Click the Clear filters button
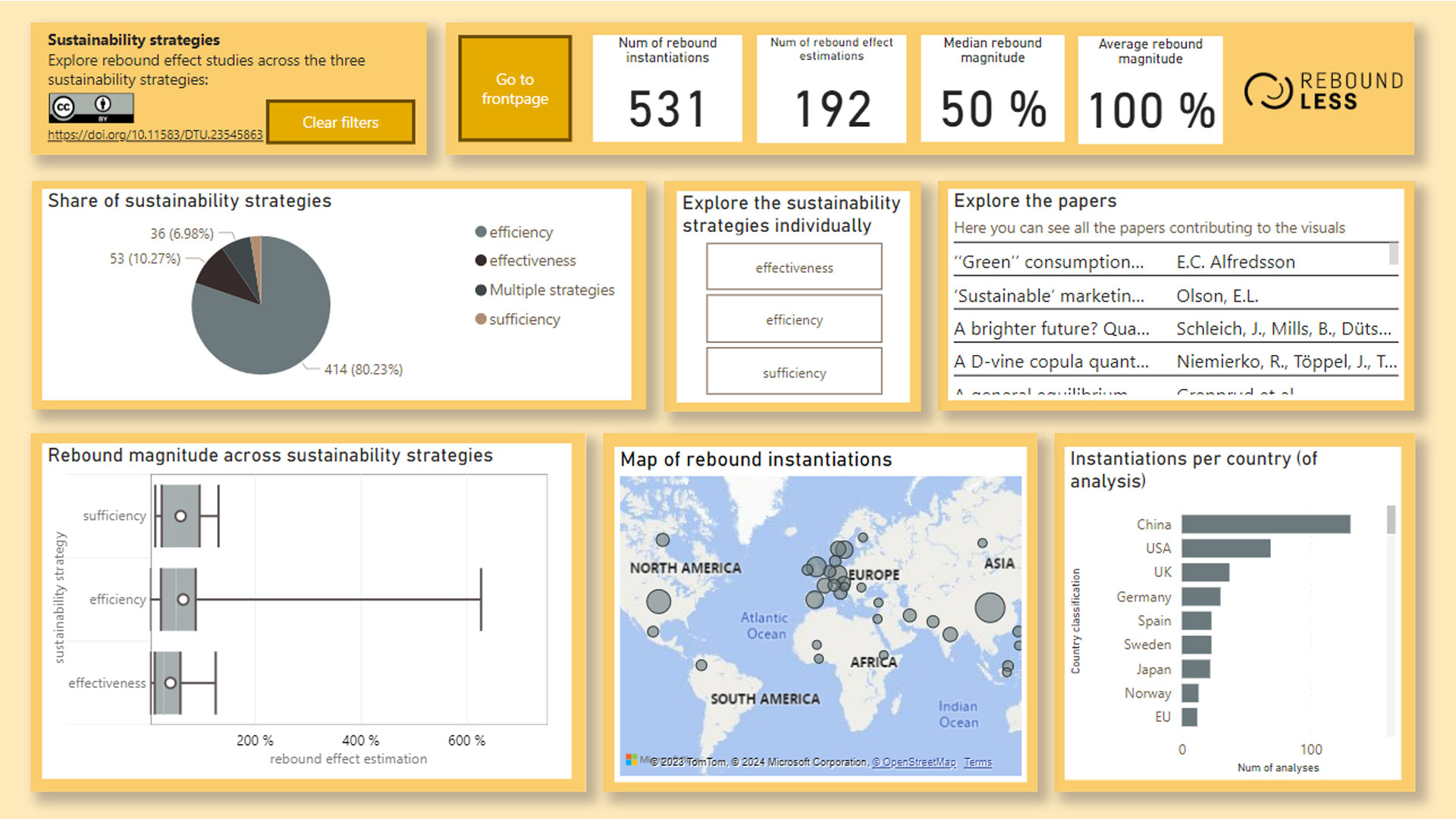Screen dimensions: 1456x819 [340, 122]
